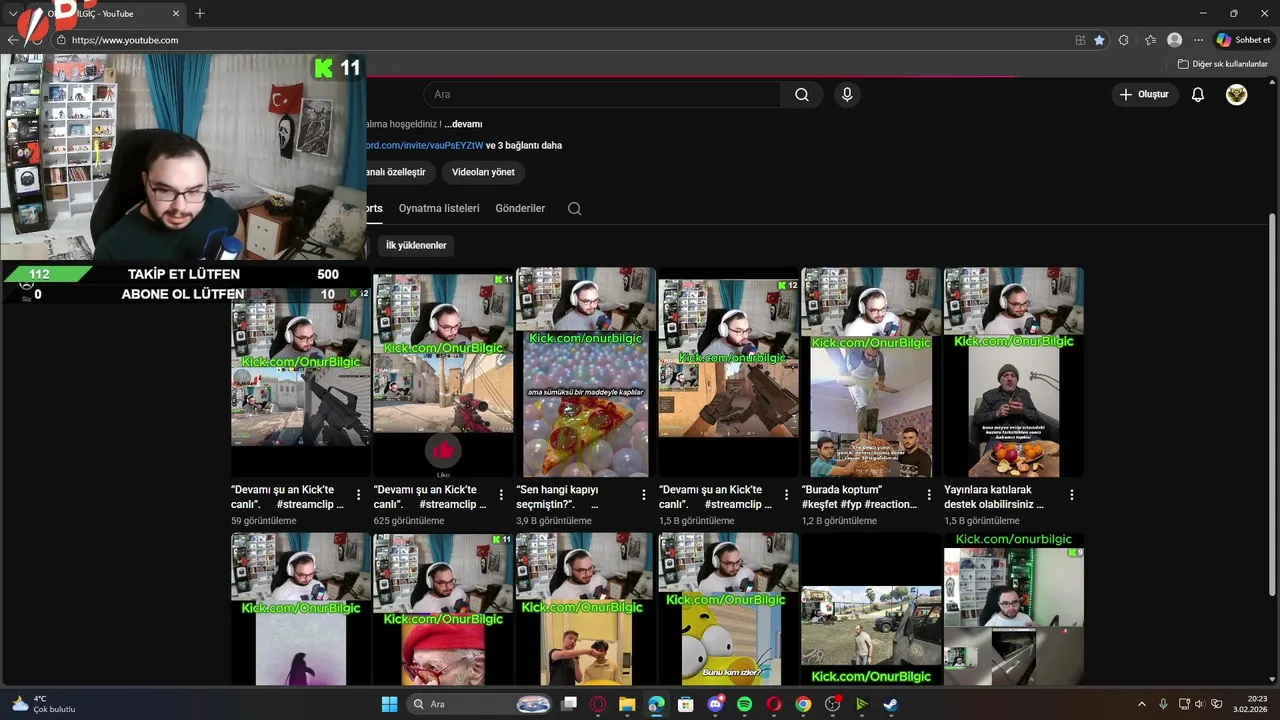Open the short thumbnail with red Like thumbs-up
This screenshot has height=720, width=1280.
coord(443,372)
